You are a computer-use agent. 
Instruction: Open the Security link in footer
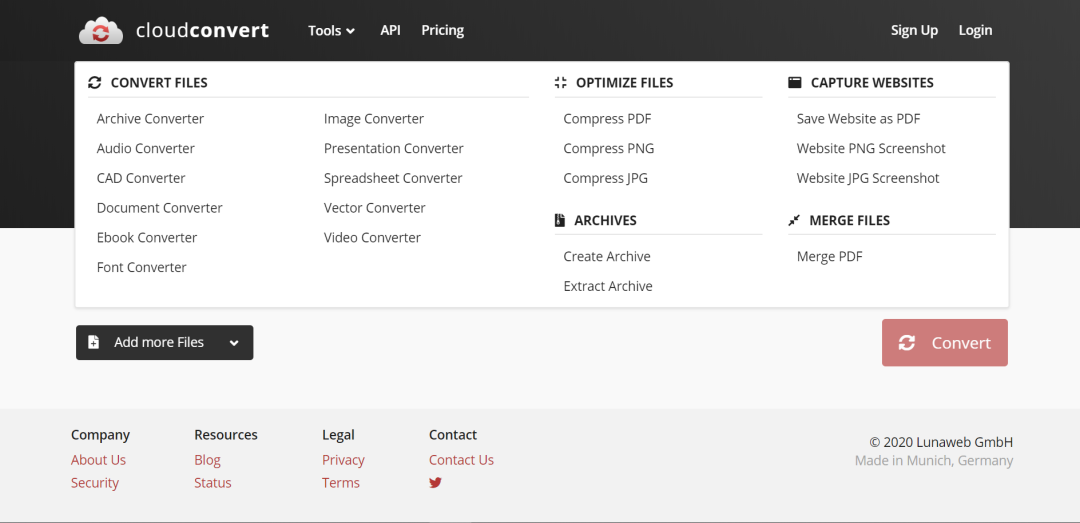pos(94,482)
